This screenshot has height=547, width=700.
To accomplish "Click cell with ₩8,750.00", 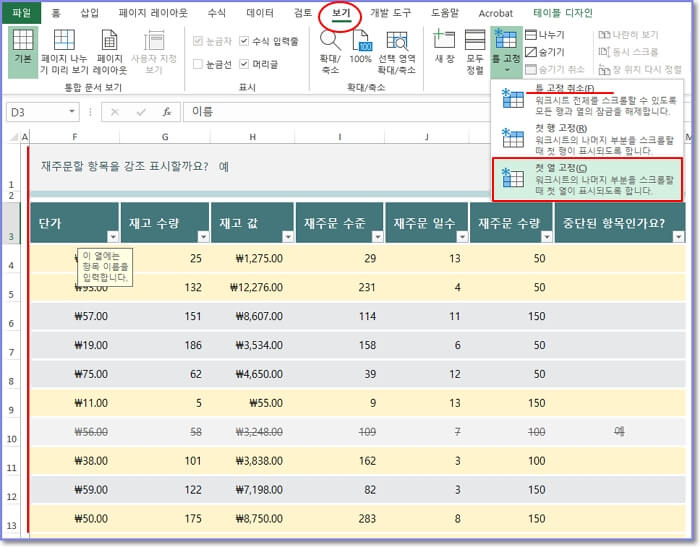I will tap(252, 518).
